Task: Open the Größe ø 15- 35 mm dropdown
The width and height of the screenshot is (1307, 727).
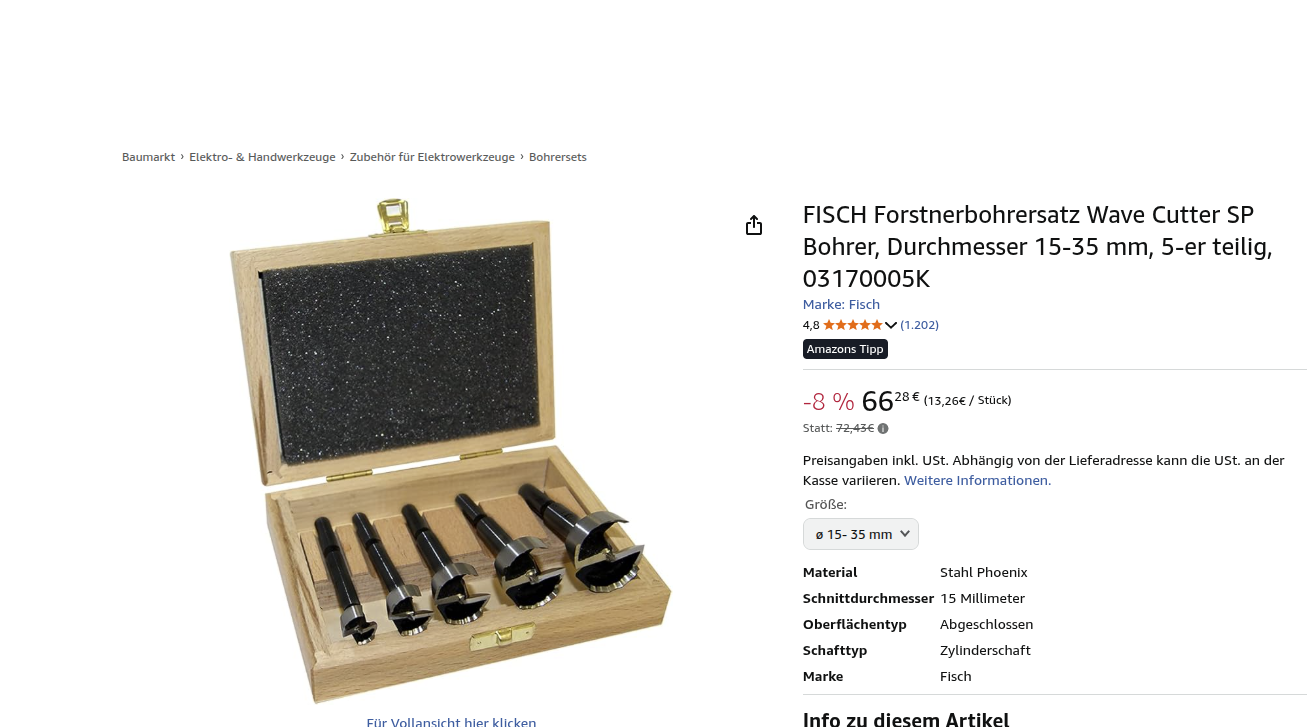Action: pos(861,534)
